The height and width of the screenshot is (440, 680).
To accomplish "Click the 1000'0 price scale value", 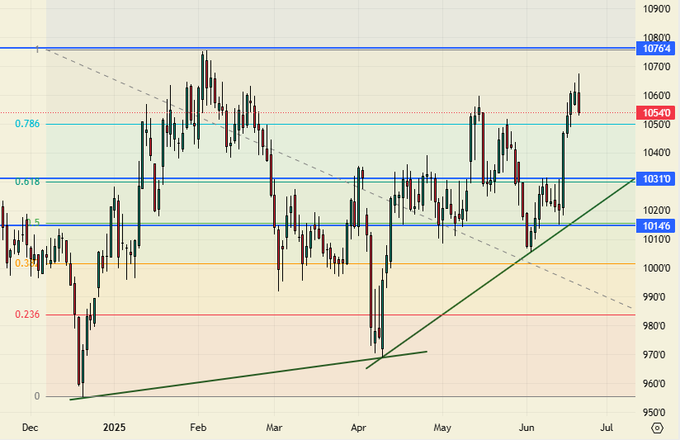I will [657, 268].
